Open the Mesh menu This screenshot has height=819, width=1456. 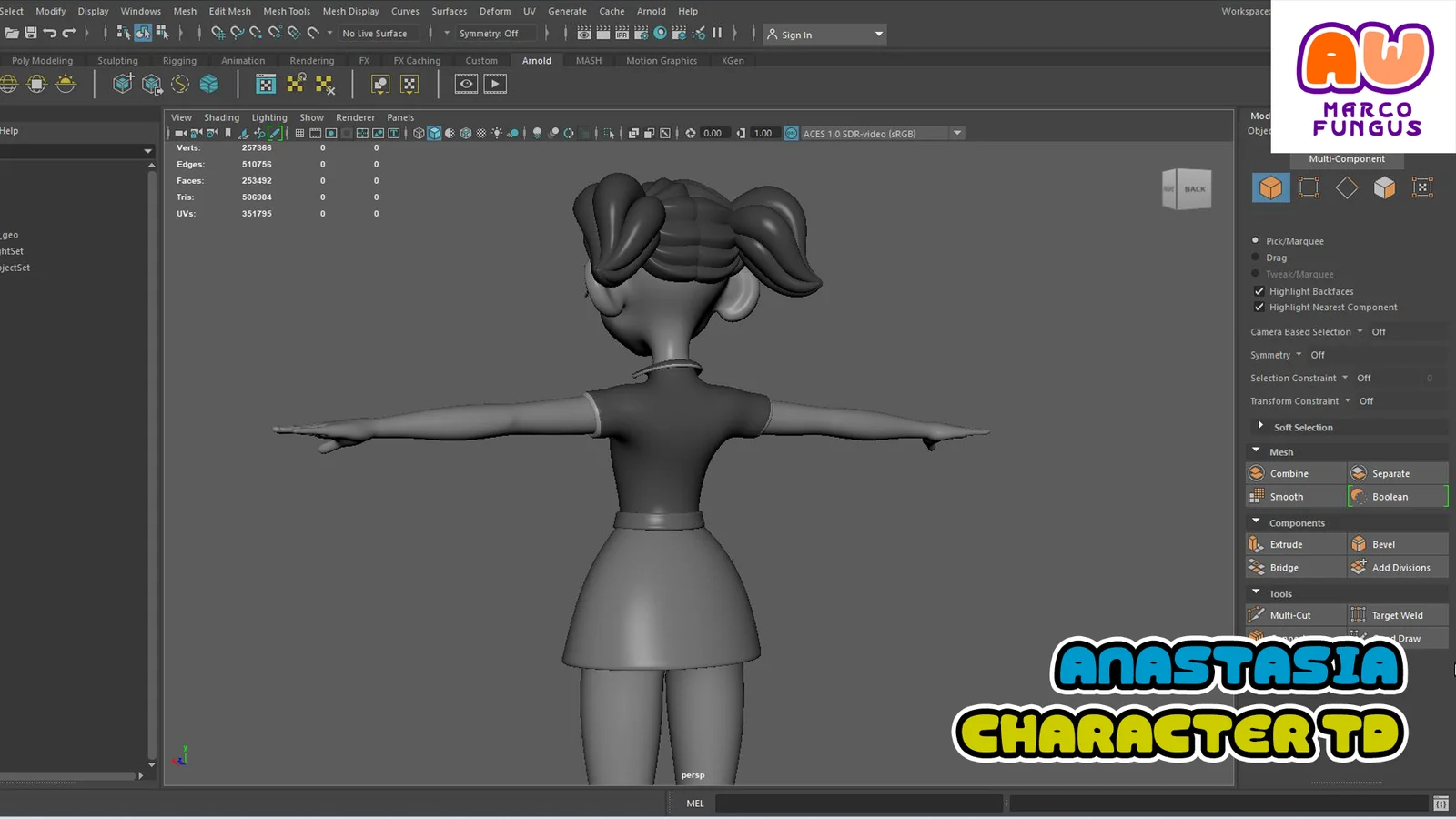pos(185,11)
